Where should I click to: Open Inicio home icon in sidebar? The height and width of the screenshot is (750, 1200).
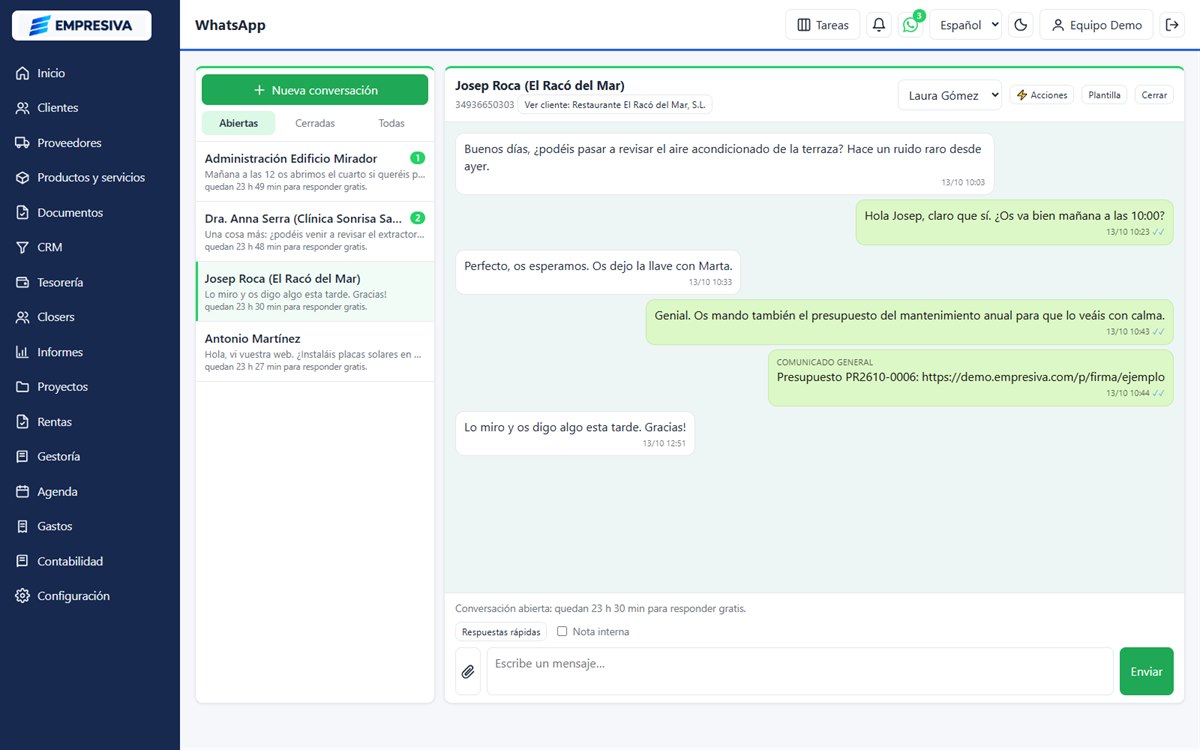click(22, 73)
